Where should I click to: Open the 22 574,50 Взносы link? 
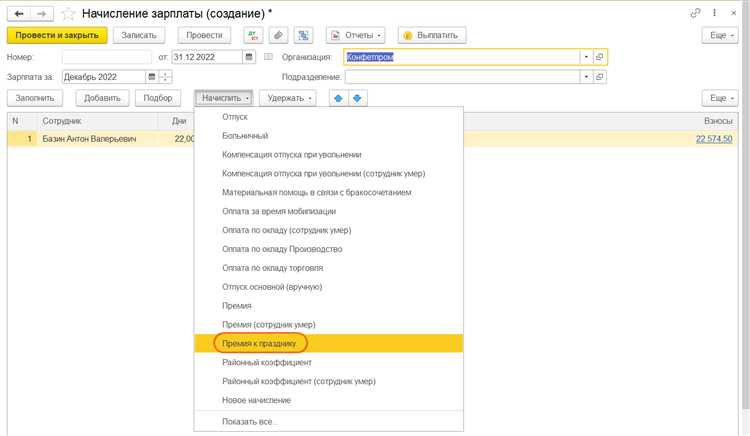pos(713,139)
